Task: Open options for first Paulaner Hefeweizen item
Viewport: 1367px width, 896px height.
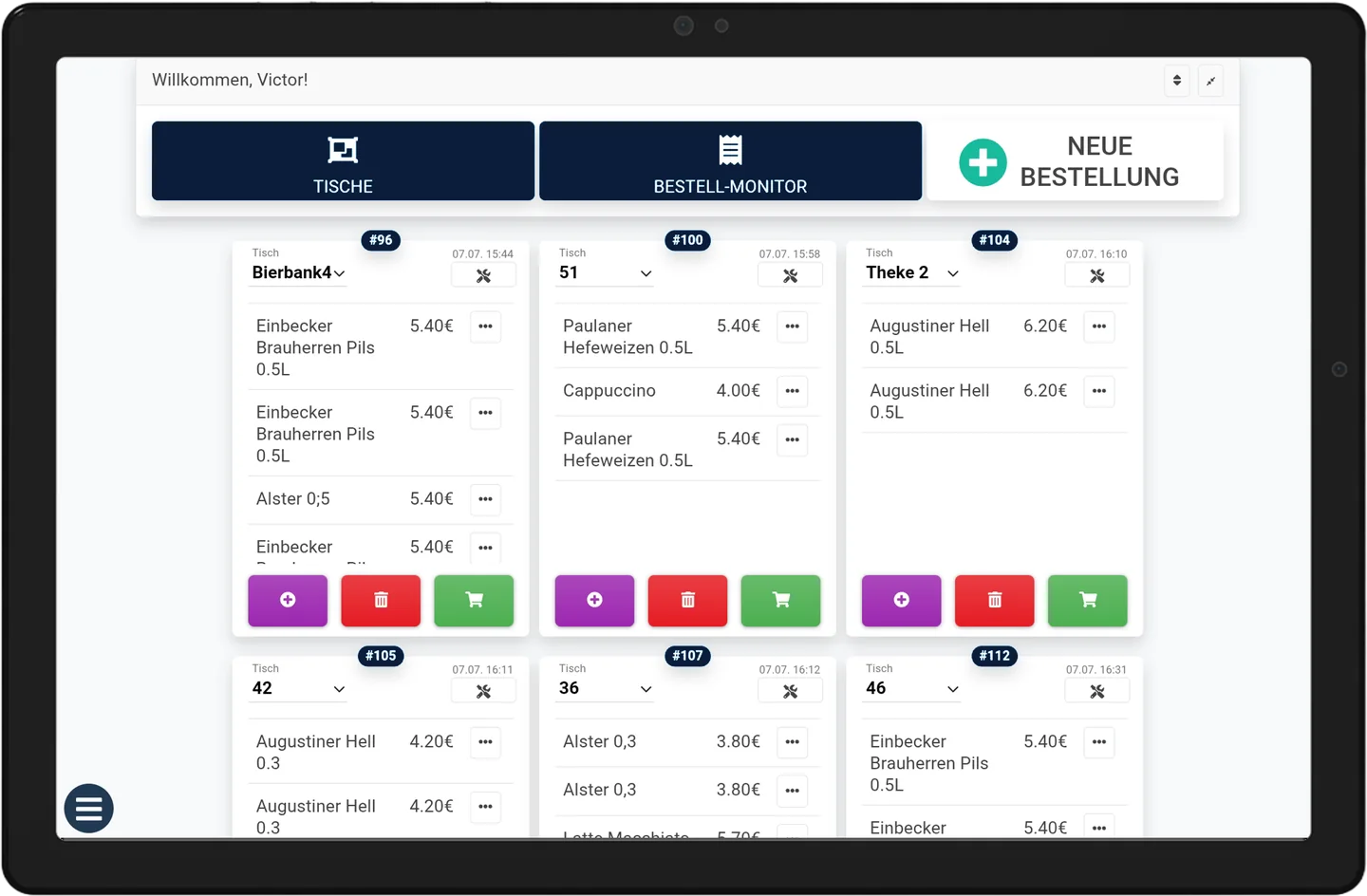Action: pos(792,327)
